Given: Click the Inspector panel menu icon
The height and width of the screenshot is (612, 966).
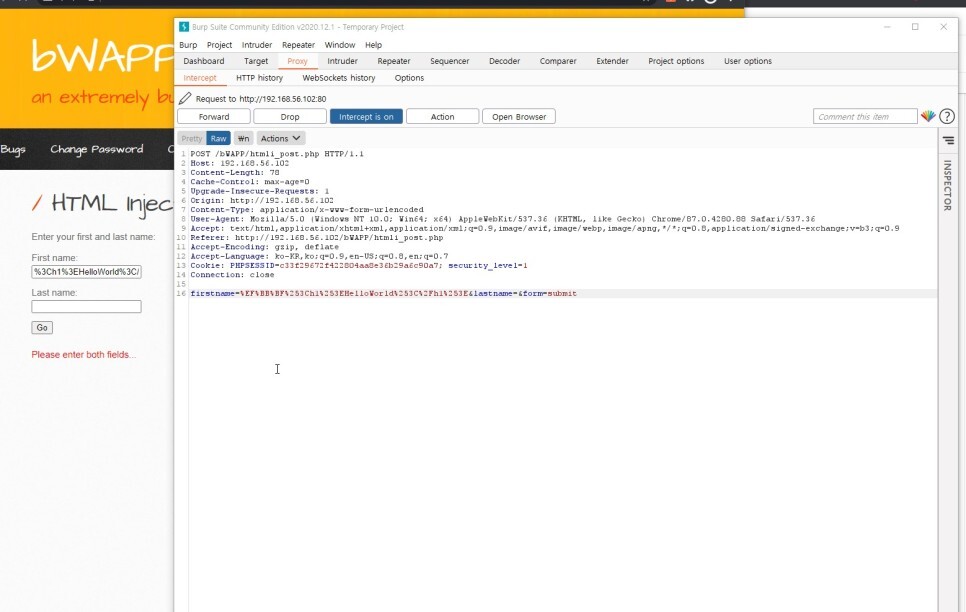Looking at the screenshot, I should pyautogui.click(x=948, y=141).
